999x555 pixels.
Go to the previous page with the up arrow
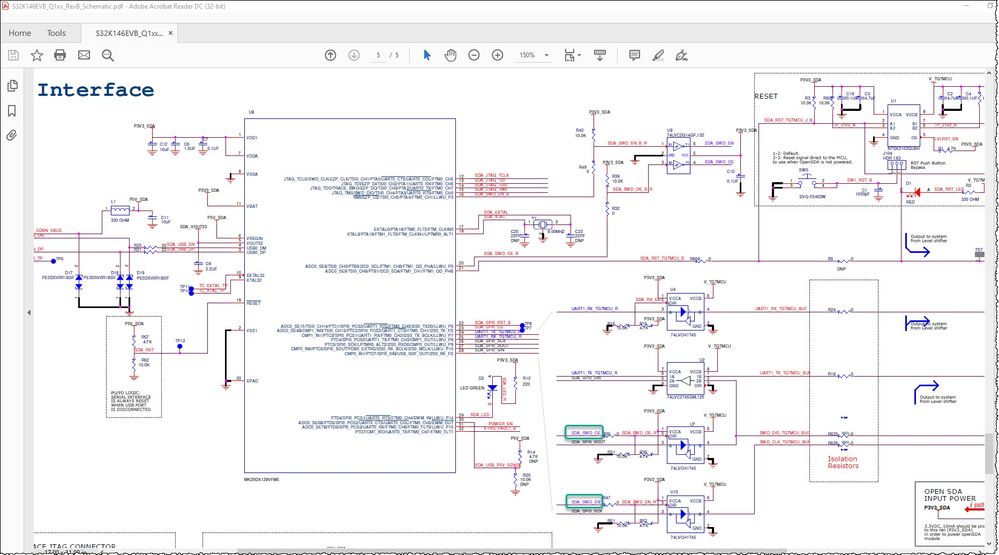pyautogui.click(x=330, y=55)
